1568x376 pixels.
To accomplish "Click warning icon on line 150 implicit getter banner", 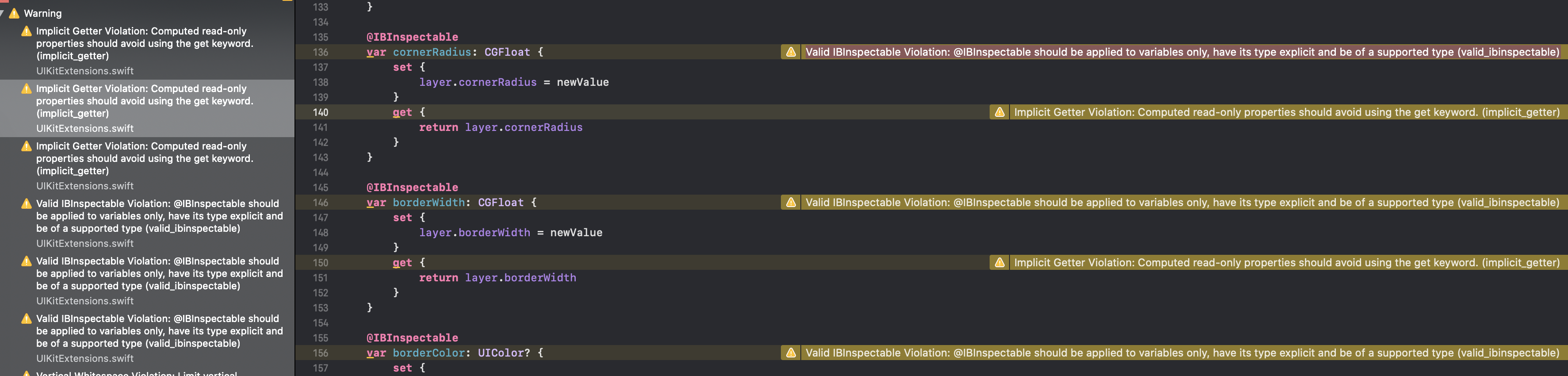I will [x=999, y=262].
